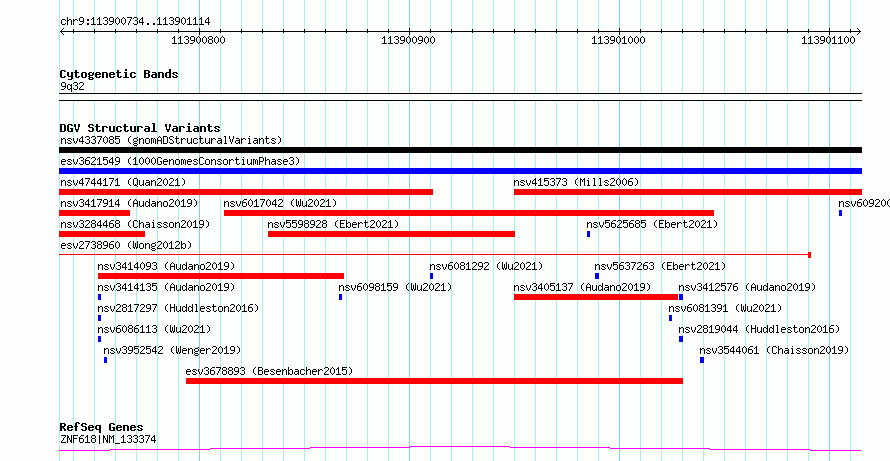Select the red nsv3405137 variant bar
The width and height of the screenshot is (890, 461).
click(596, 297)
